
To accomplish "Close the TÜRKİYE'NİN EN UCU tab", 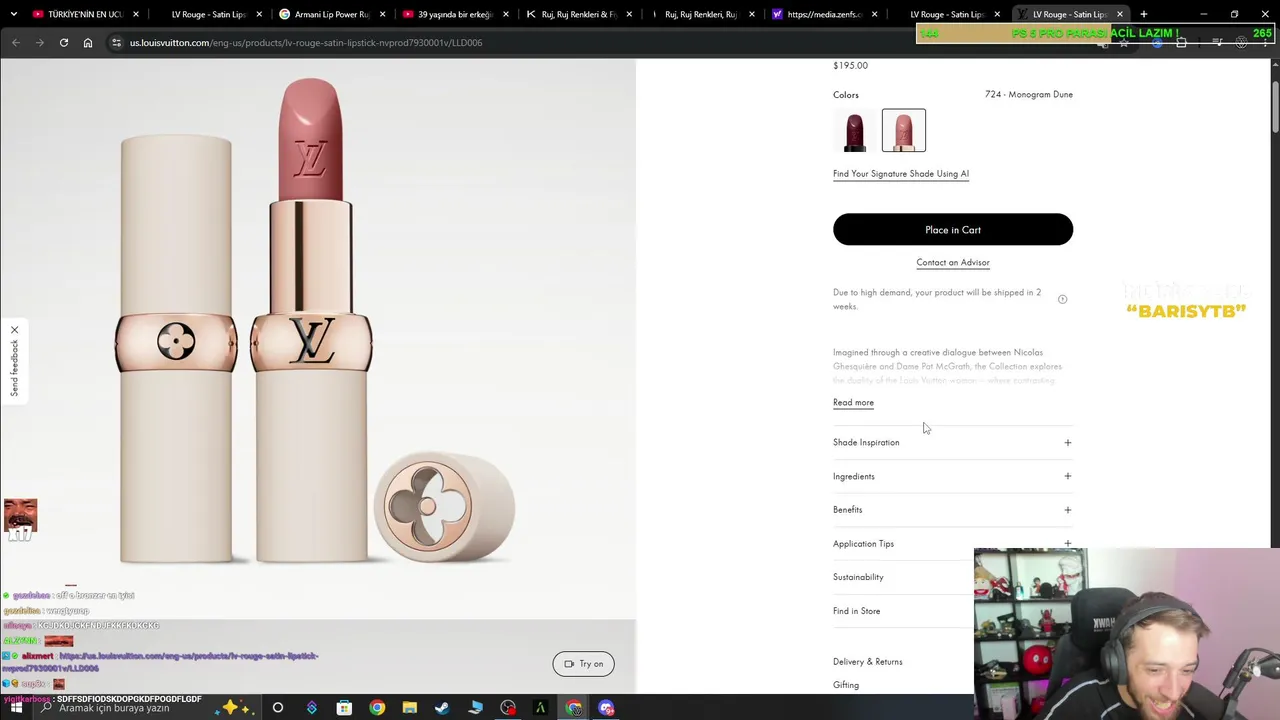I will [x=136, y=14].
